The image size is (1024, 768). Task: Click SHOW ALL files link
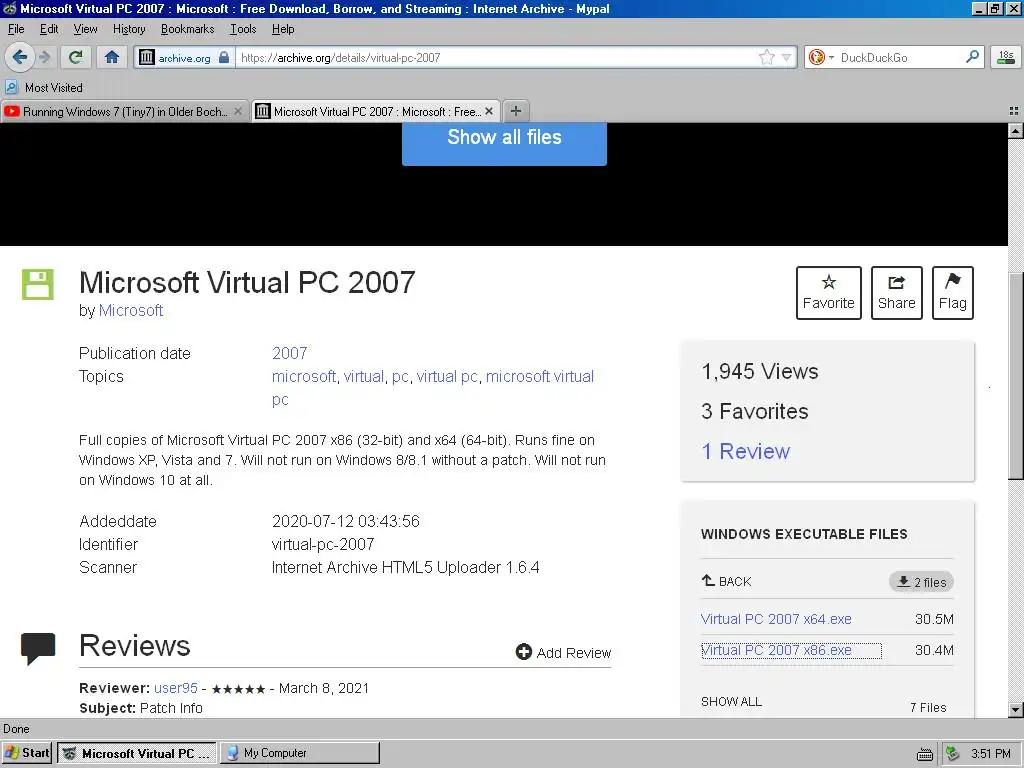coord(731,701)
